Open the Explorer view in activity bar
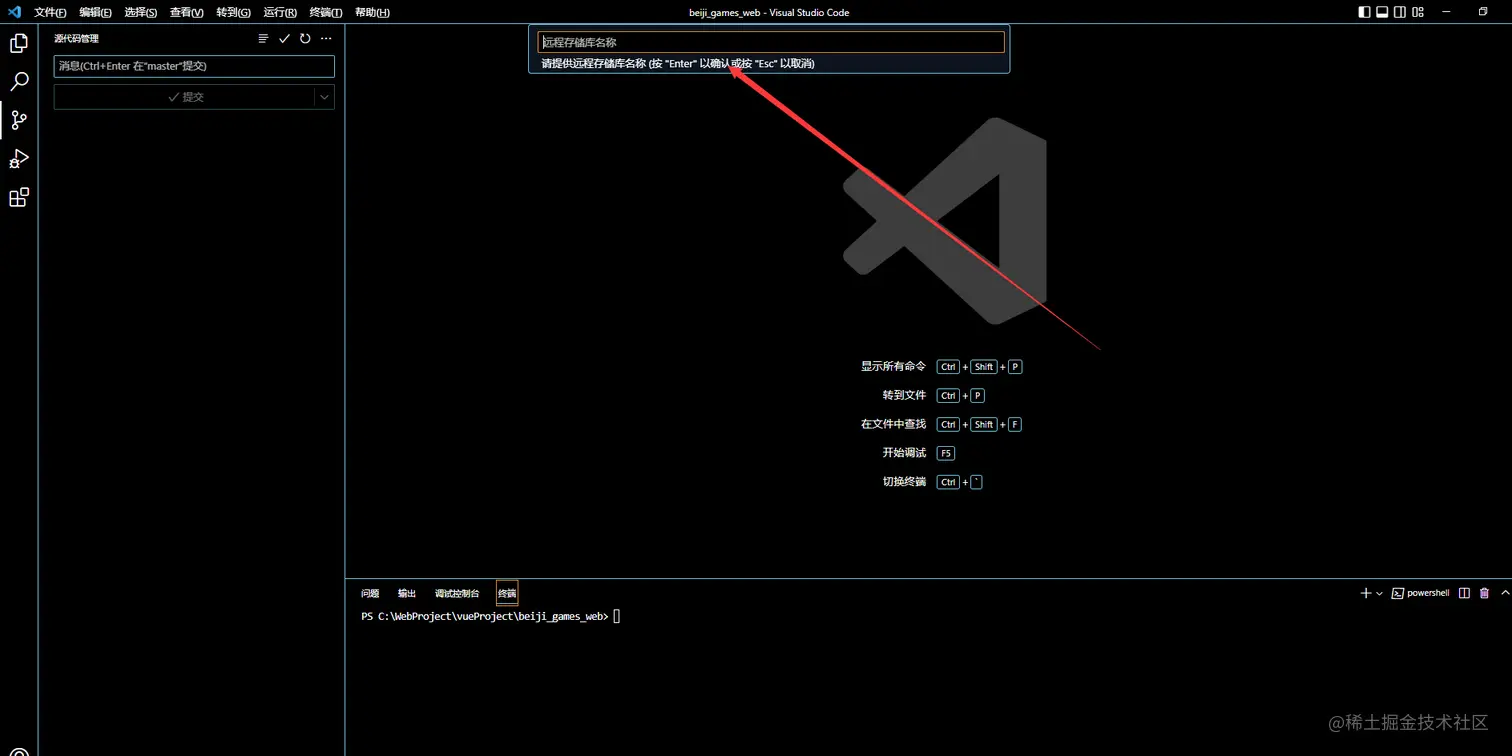 click(x=19, y=43)
